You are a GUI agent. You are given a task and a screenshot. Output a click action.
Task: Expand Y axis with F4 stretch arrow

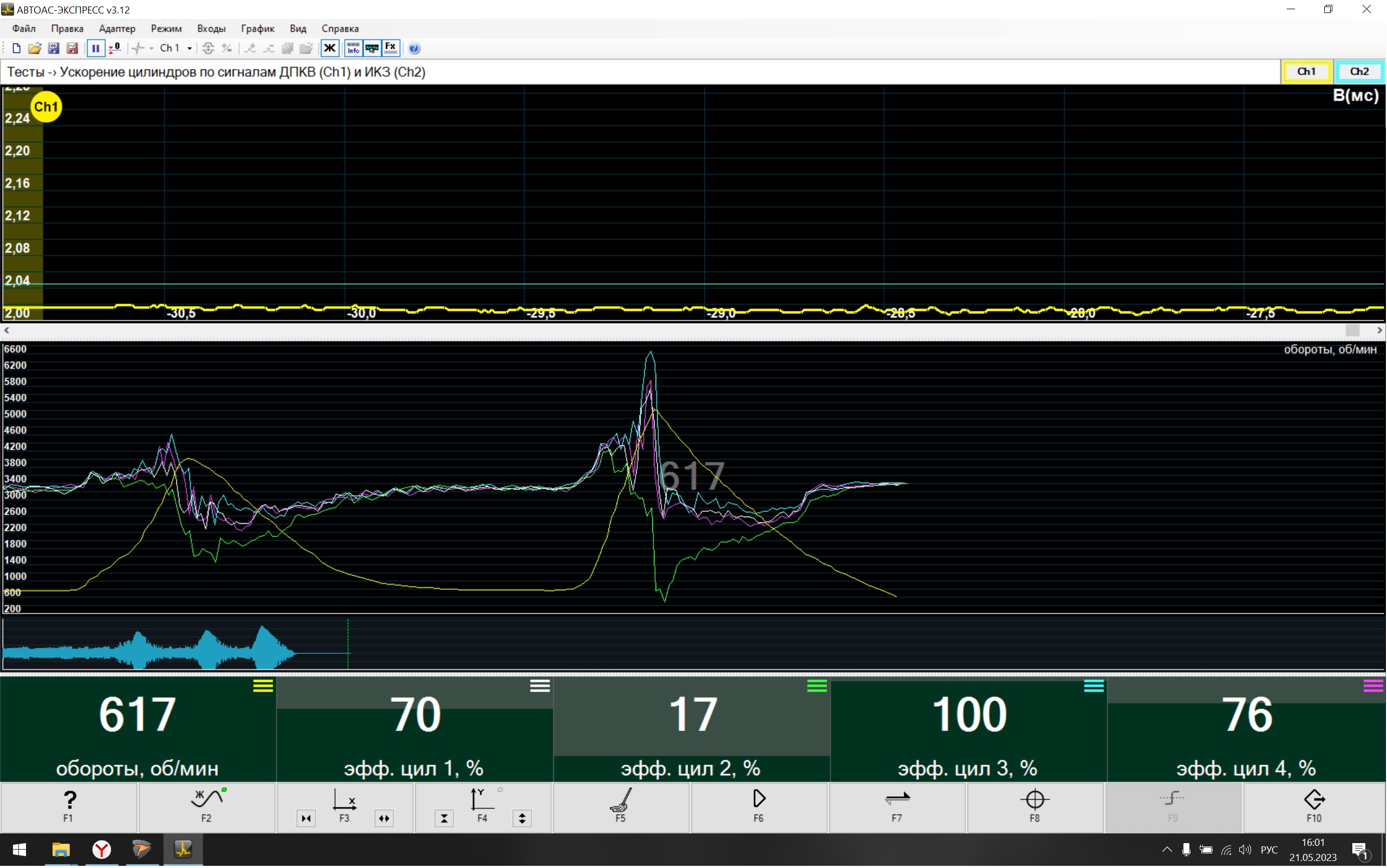pyautogui.click(x=522, y=819)
